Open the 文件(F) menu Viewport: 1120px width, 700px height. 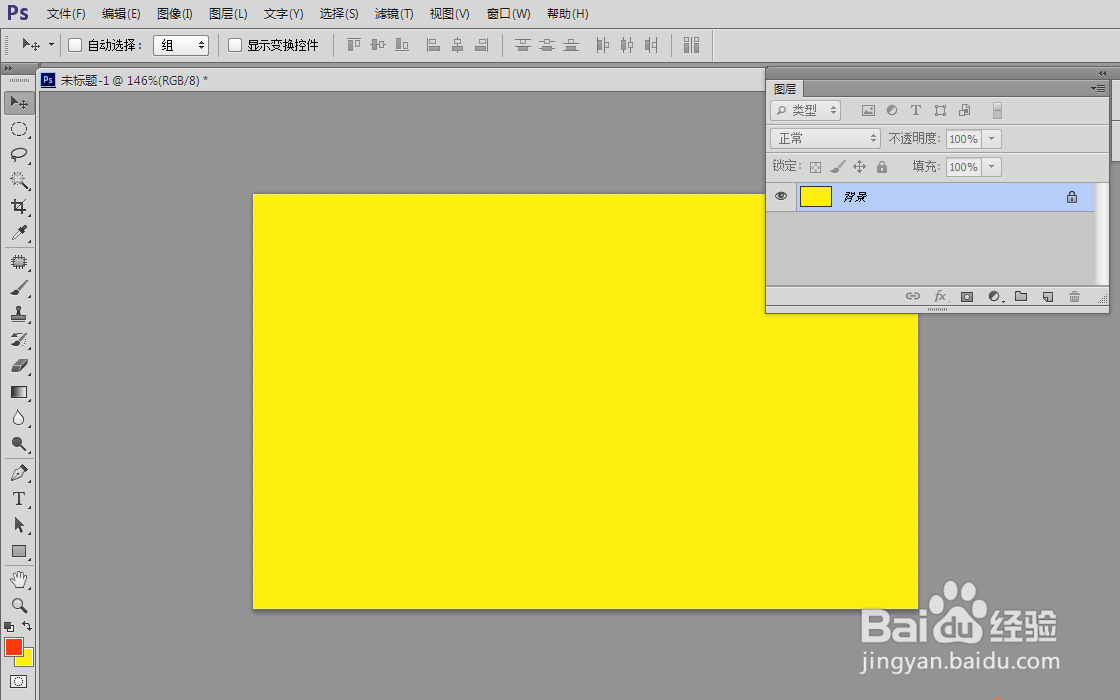(66, 14)
